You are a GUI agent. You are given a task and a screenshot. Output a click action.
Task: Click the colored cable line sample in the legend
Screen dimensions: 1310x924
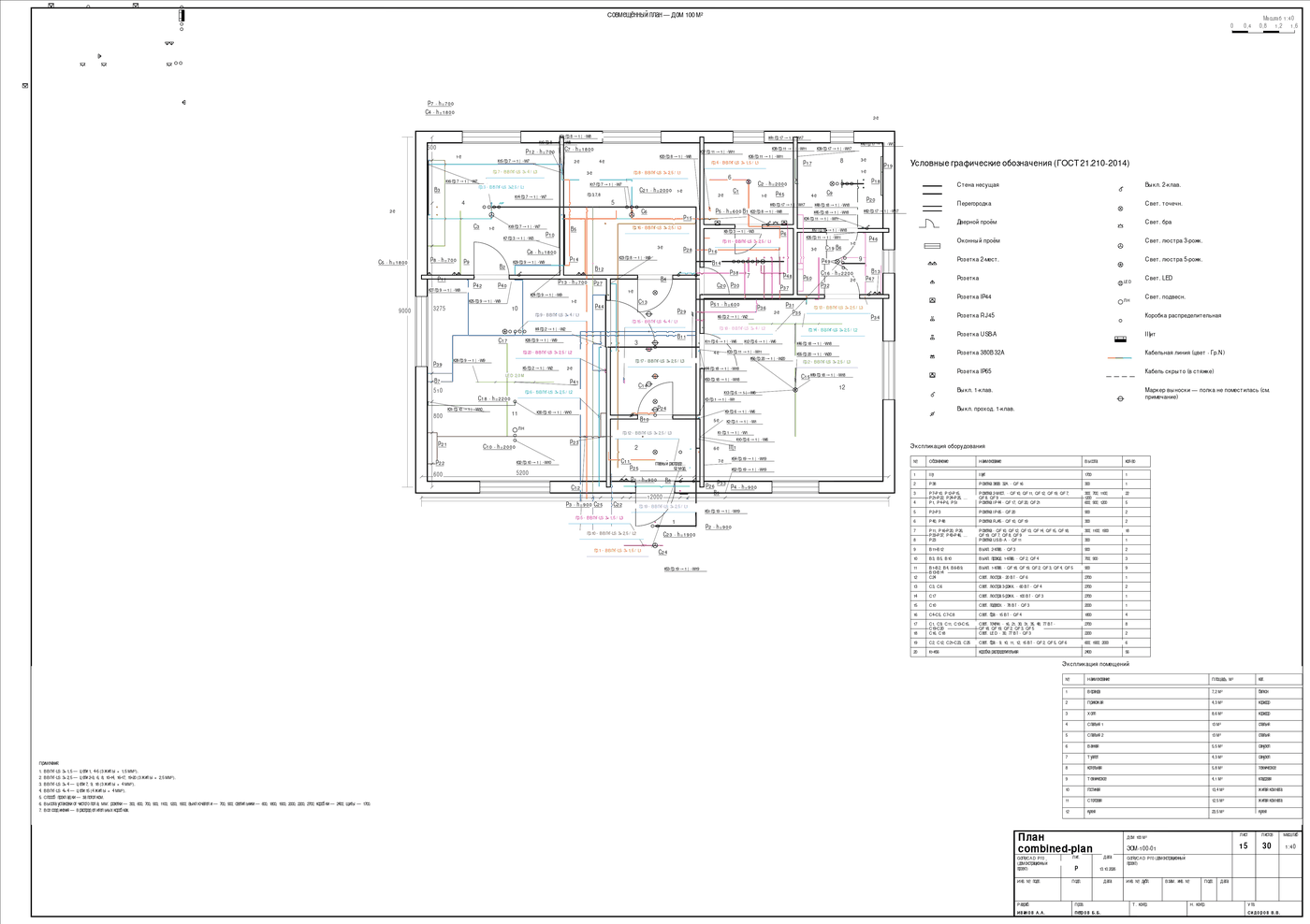point(1120,356)
